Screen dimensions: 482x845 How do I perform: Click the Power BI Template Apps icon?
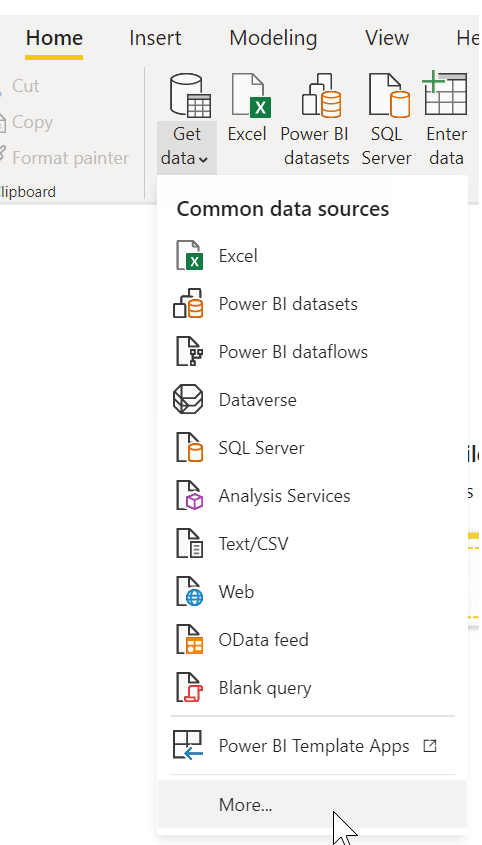pos(188,746)
